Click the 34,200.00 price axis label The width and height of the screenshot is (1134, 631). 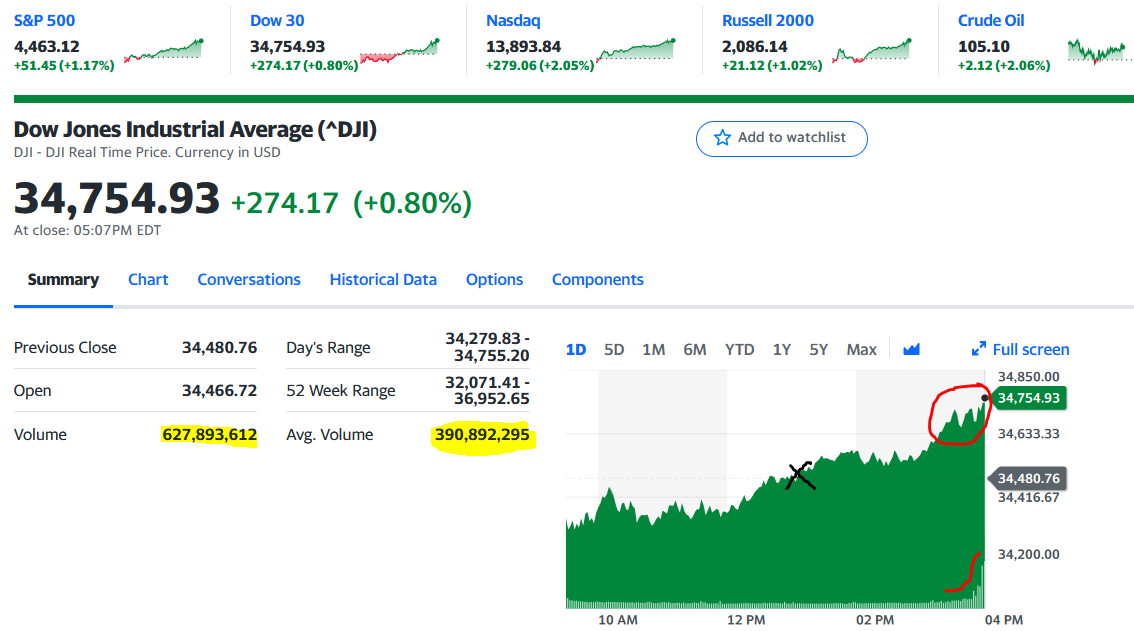point(1028,554)
